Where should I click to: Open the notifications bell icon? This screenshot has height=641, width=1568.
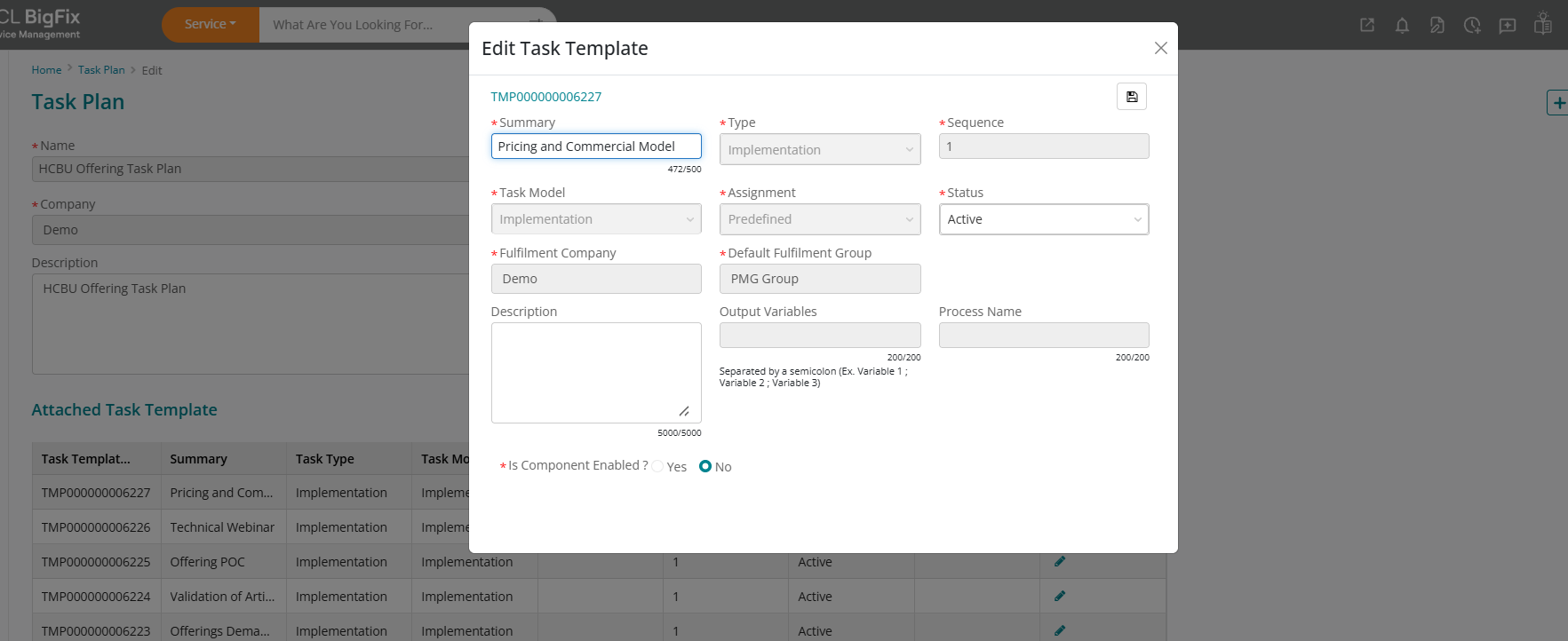coord(1402,25)
